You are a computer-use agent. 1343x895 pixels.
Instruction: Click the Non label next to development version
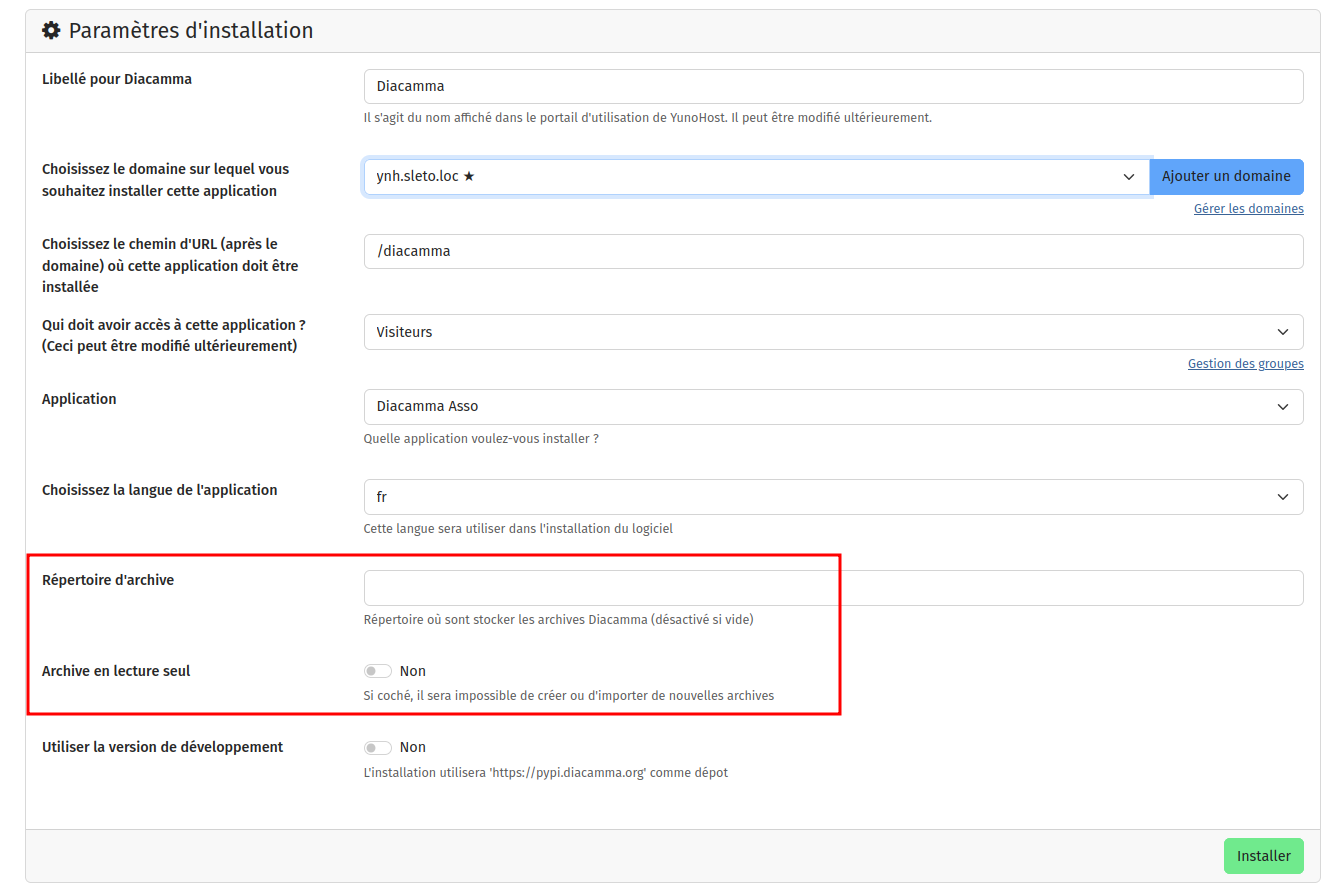(x=412, y=747)
